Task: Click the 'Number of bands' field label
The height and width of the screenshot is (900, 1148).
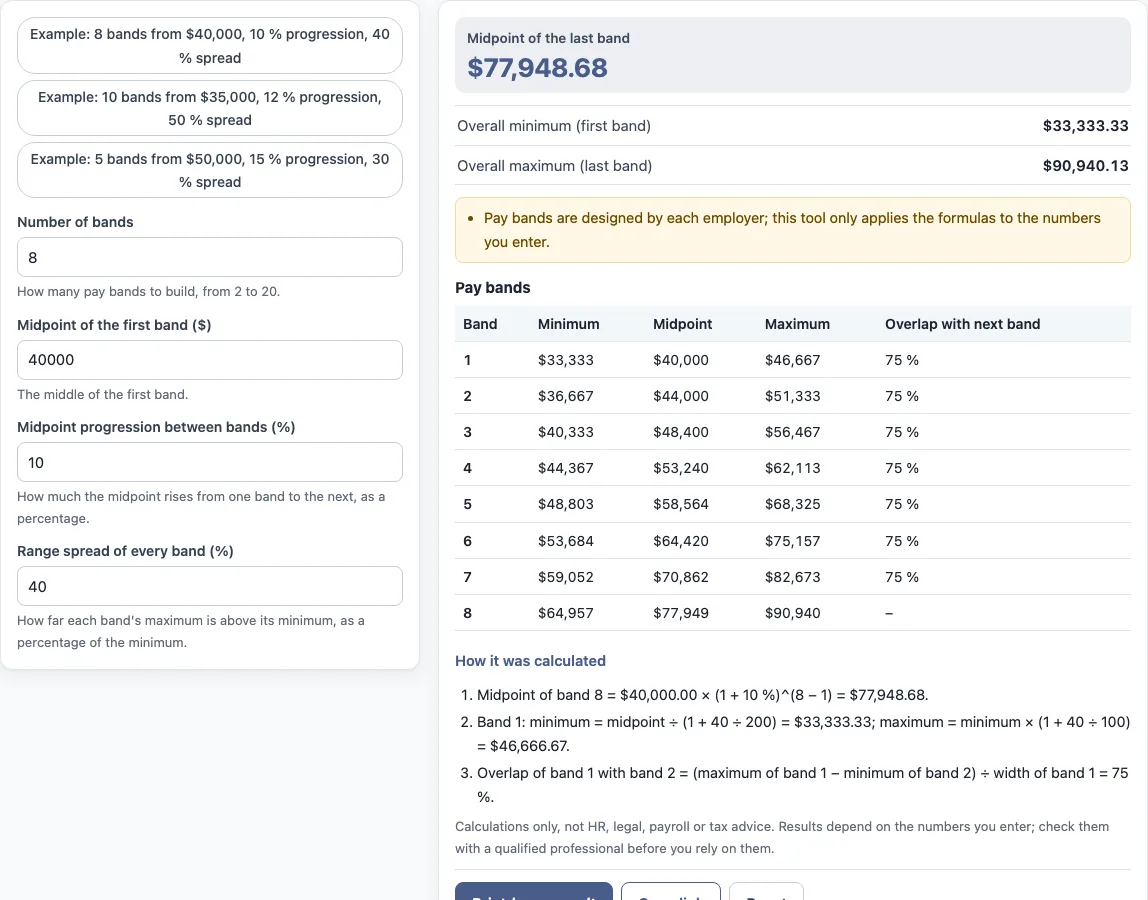Action: pyautogui.click(x=75, y=222)
